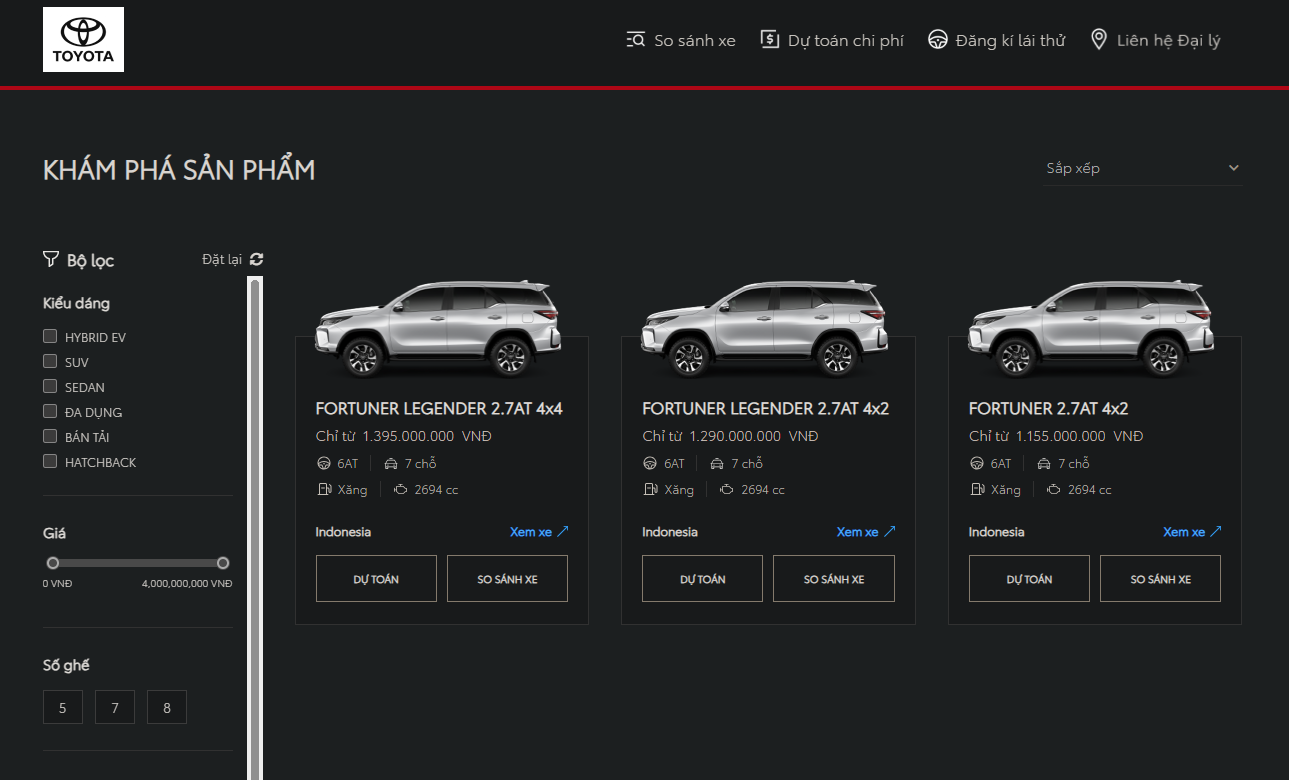Viewport: 1289px width, 780px height.
Task: Click the cost estimate icon beside Dự toán chi phí
Action: click(769, 39)
